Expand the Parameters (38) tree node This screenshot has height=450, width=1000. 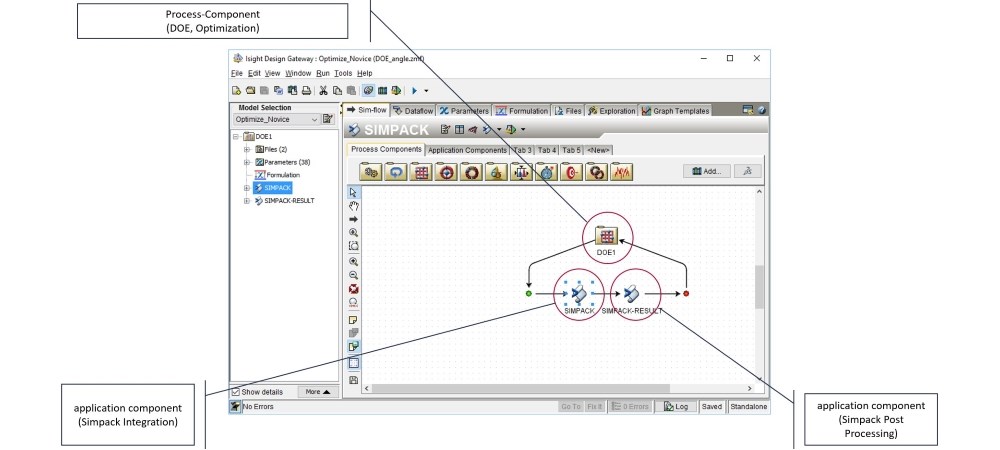pyautogui.click(x=247, y=162)
